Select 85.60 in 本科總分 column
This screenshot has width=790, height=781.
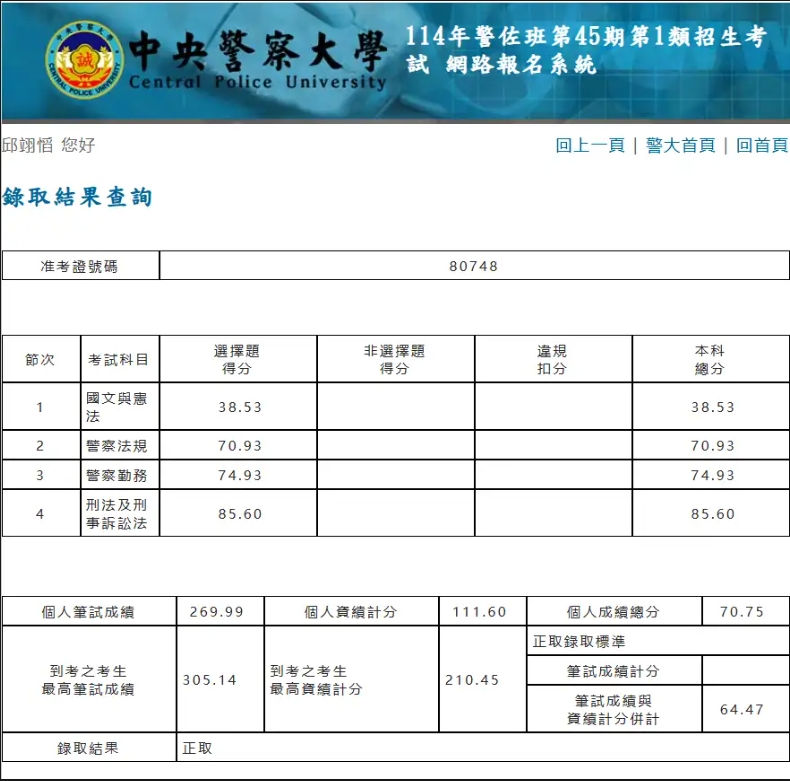click(x=713, y=514)
